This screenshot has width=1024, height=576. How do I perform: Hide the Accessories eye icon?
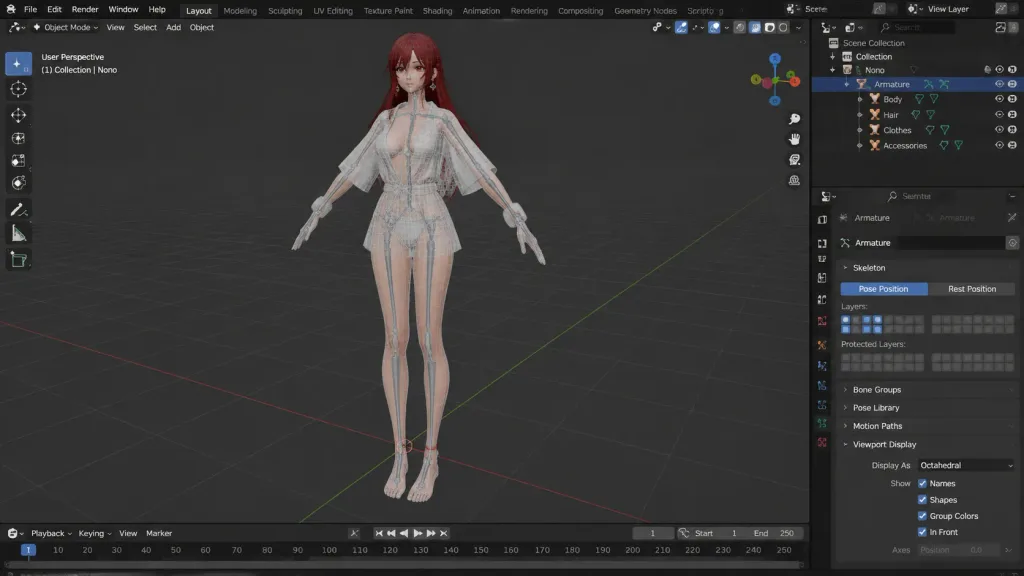999,145
